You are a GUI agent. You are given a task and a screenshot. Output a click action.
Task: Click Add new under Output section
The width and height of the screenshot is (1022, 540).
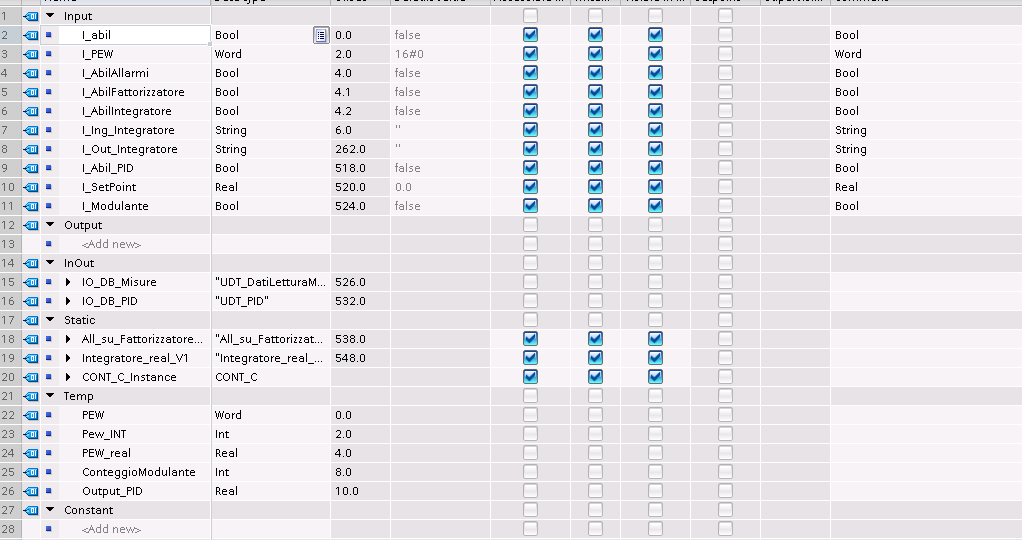(111, 244)
